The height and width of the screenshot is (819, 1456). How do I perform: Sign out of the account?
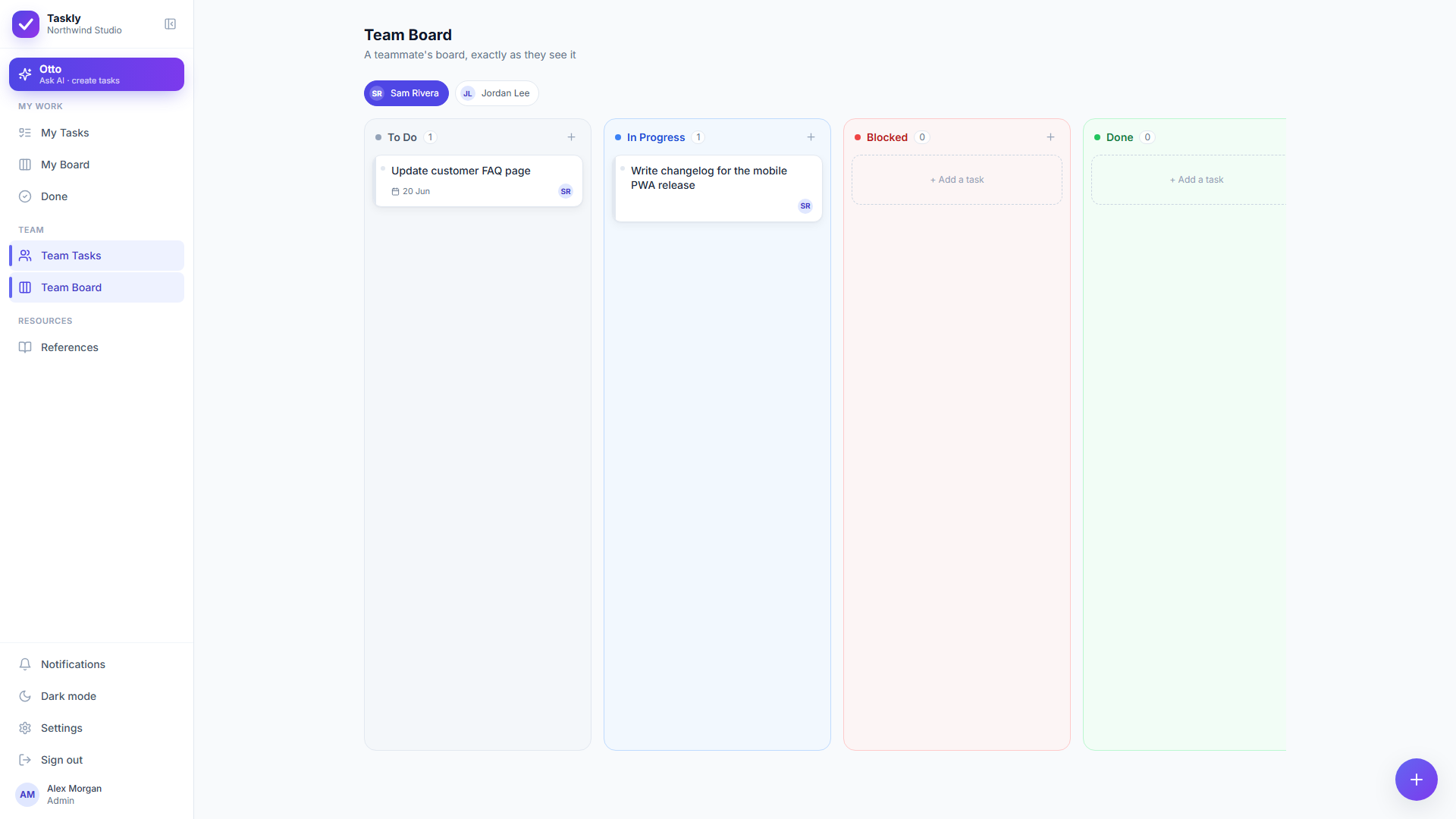pyautogui.click(x=96, y=760)
